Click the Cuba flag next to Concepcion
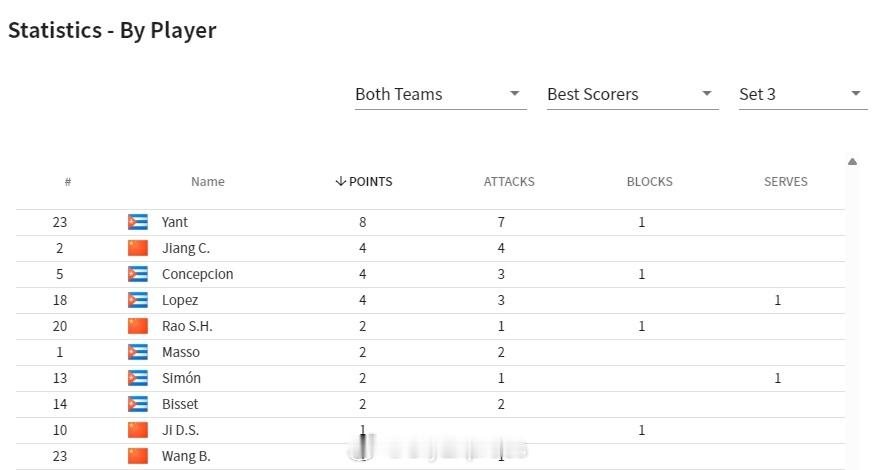This screenshot has width=878, height=470. 138,274
